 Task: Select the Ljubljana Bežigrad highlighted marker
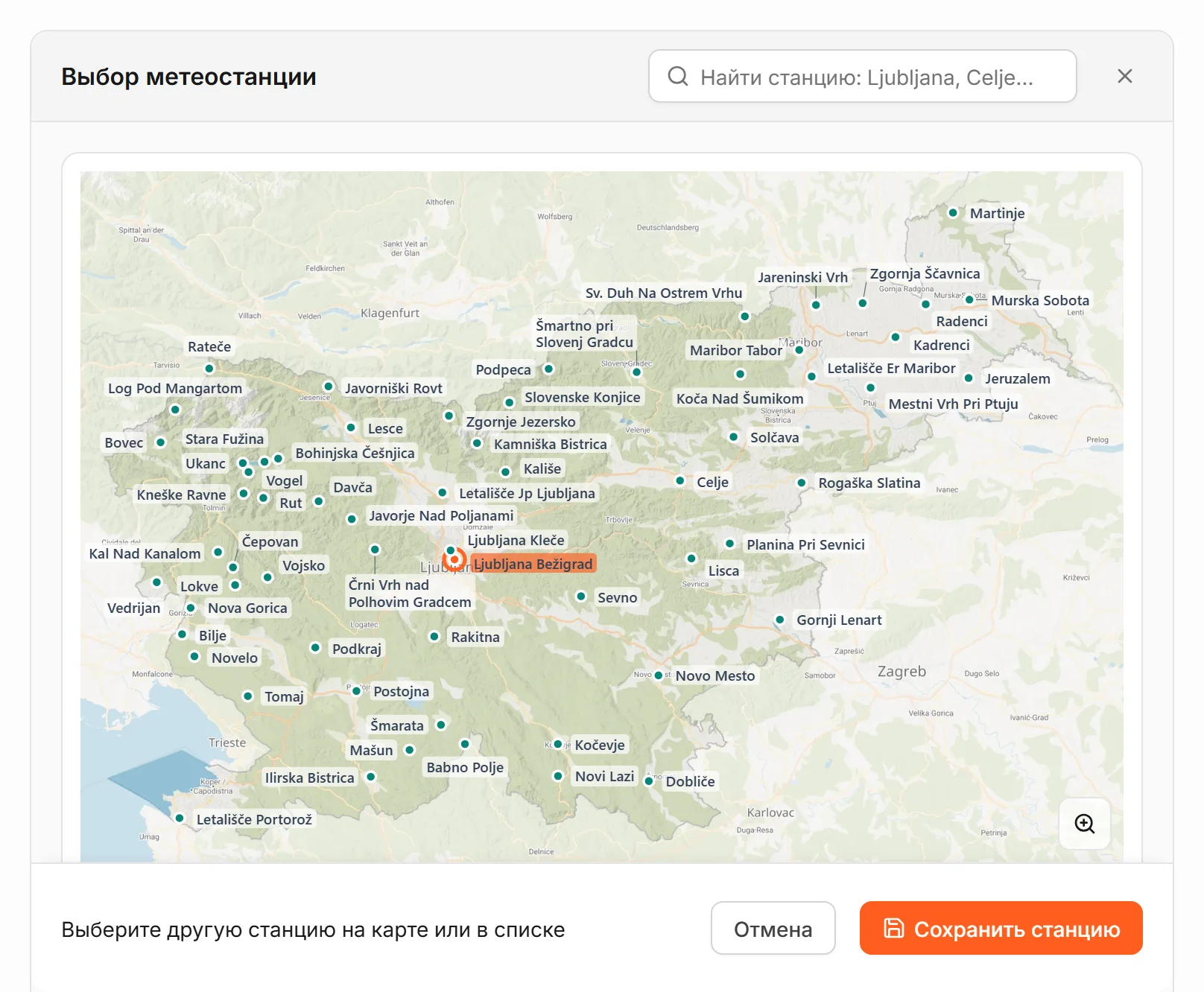(454, 559)
